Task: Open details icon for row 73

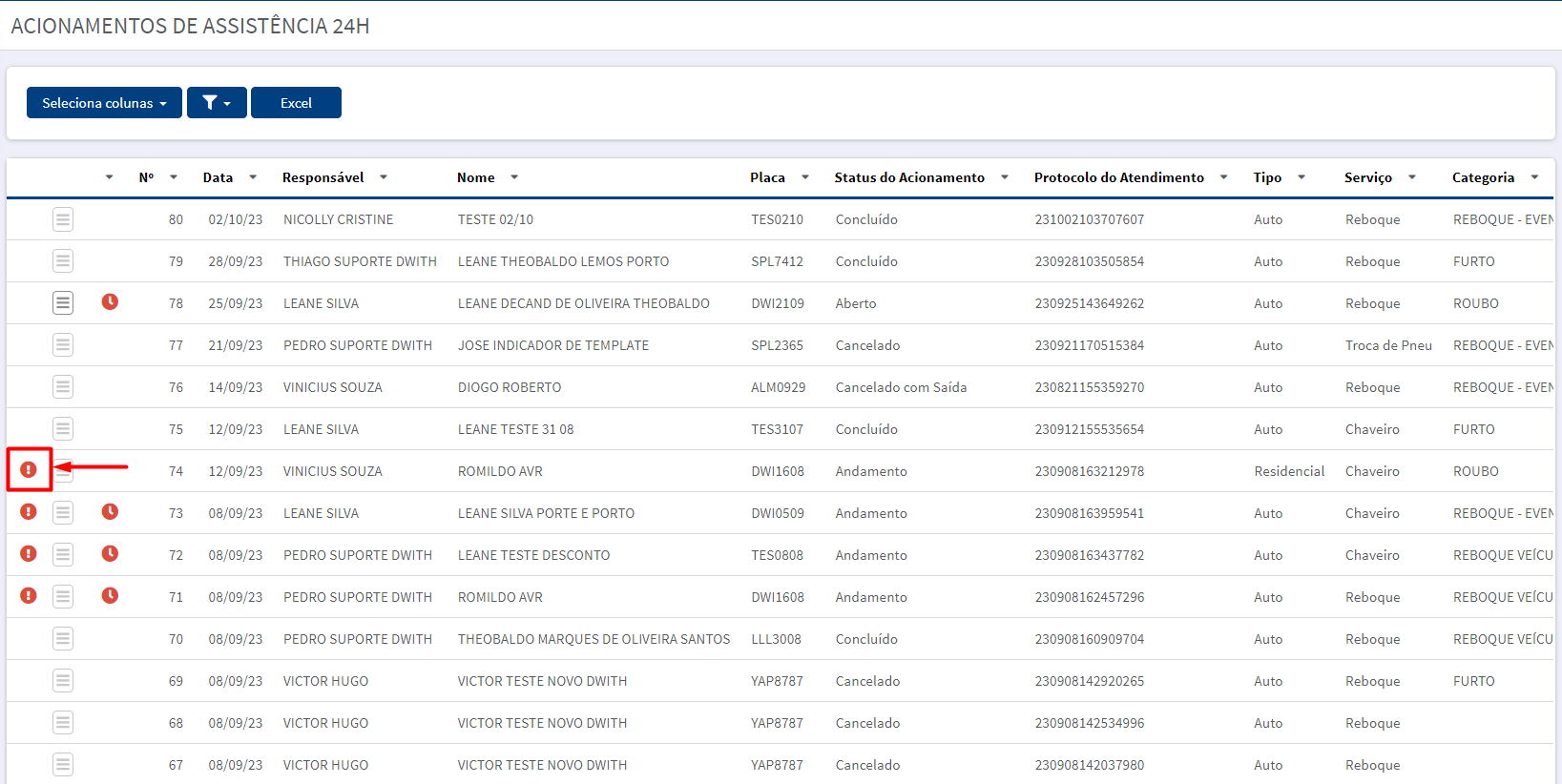Action: (x=63, y=513)
